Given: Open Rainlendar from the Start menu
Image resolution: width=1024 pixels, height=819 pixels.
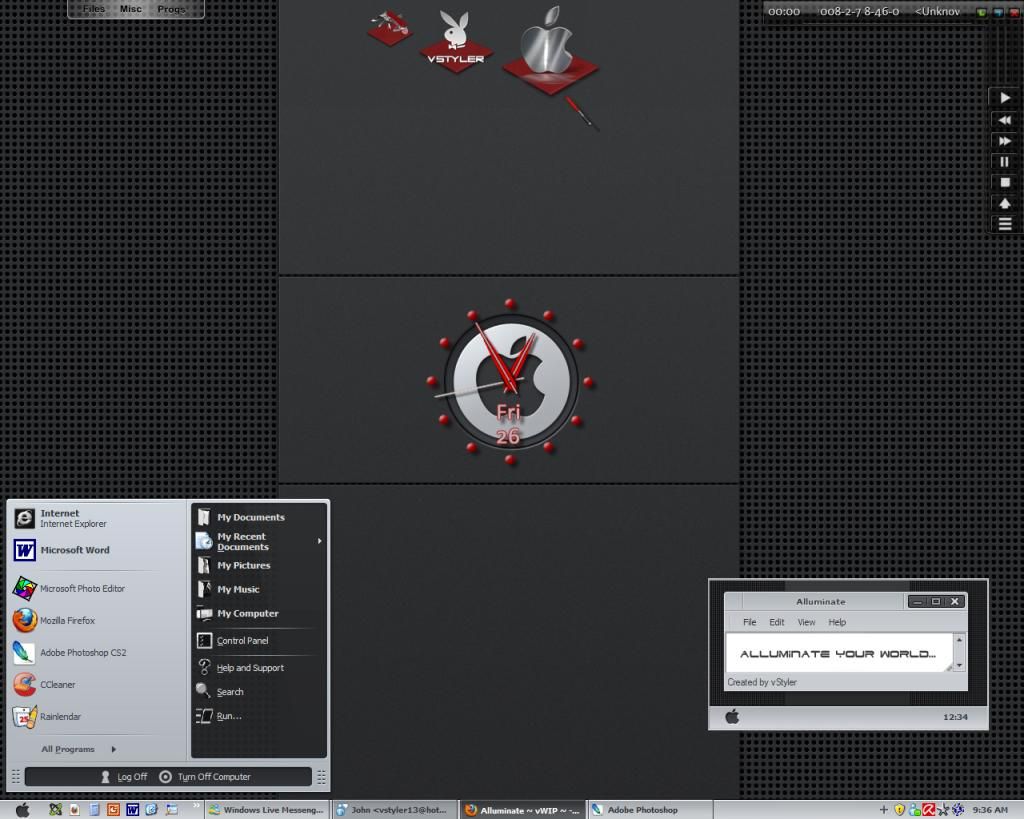Looking at the screenshot, I should tap(47, 716).
